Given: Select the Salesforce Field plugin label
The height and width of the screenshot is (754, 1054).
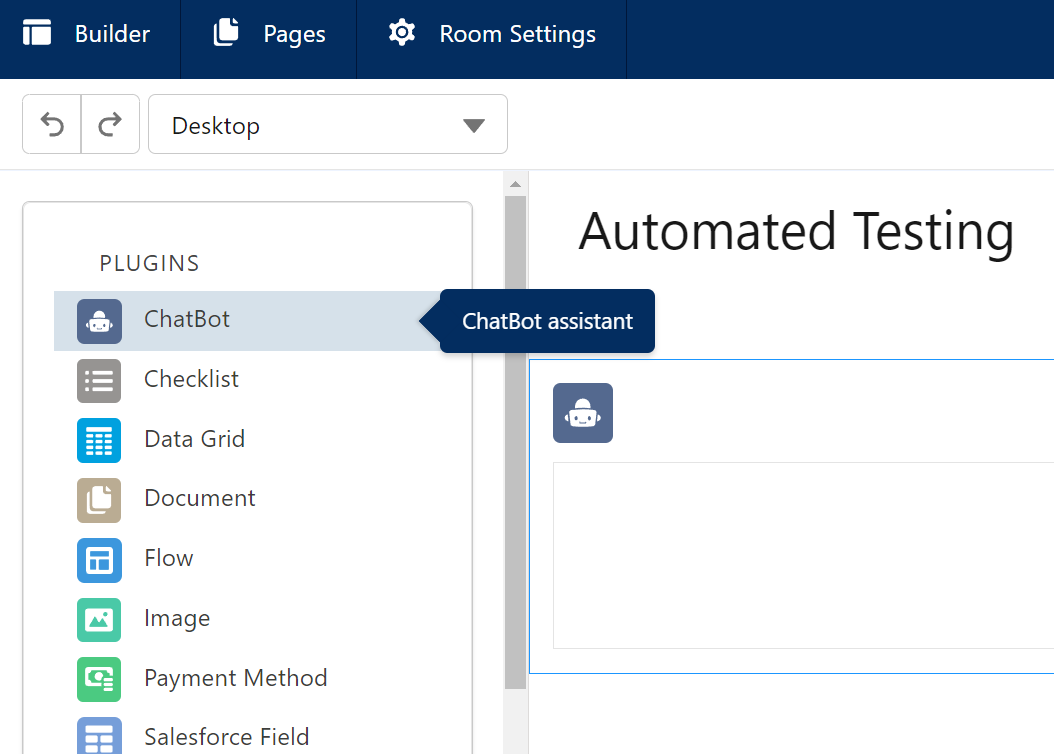Looking at the screenshot, I should pos(227,737).
